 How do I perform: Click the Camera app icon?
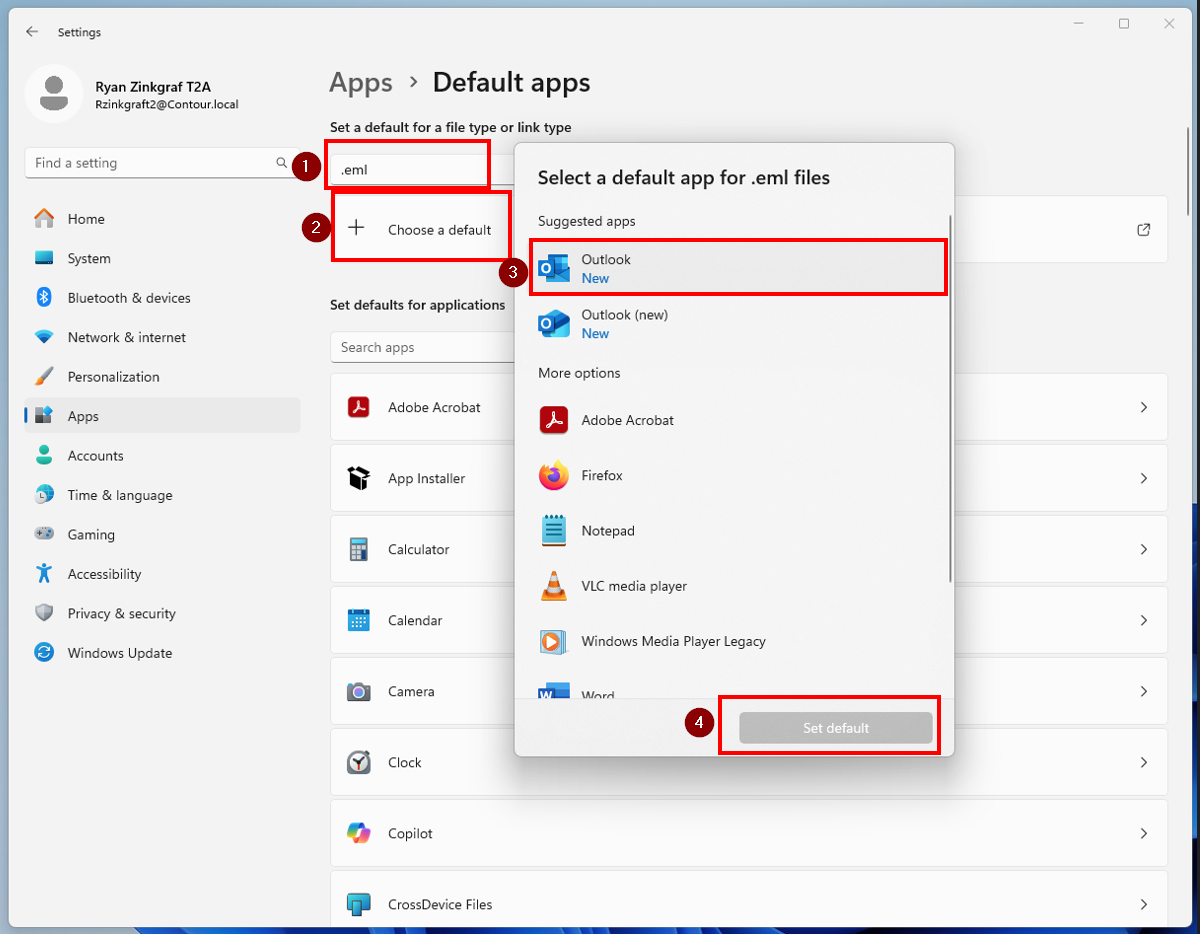point(359,692)
